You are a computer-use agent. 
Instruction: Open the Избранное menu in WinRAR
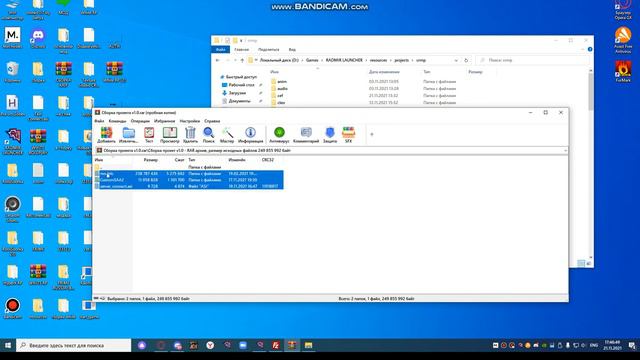pyautogui.click(x=164, y=121)
